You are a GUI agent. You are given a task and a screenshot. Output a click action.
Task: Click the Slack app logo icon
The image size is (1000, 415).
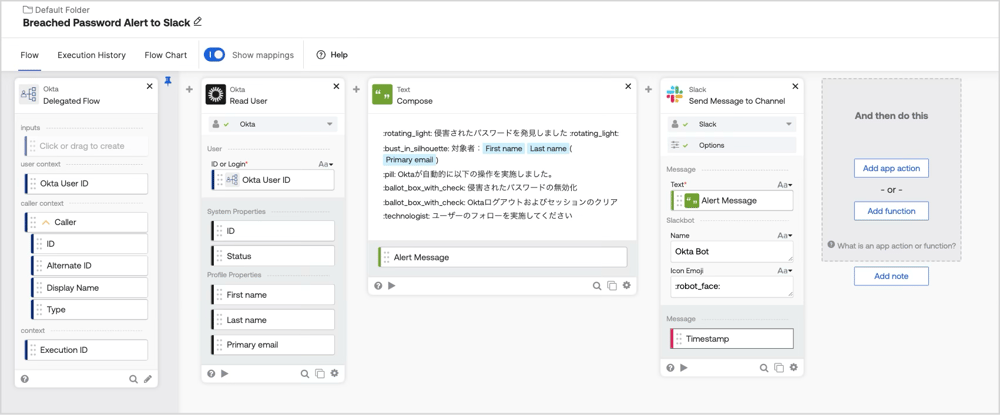pyautogui.click(x=675, y=94)
